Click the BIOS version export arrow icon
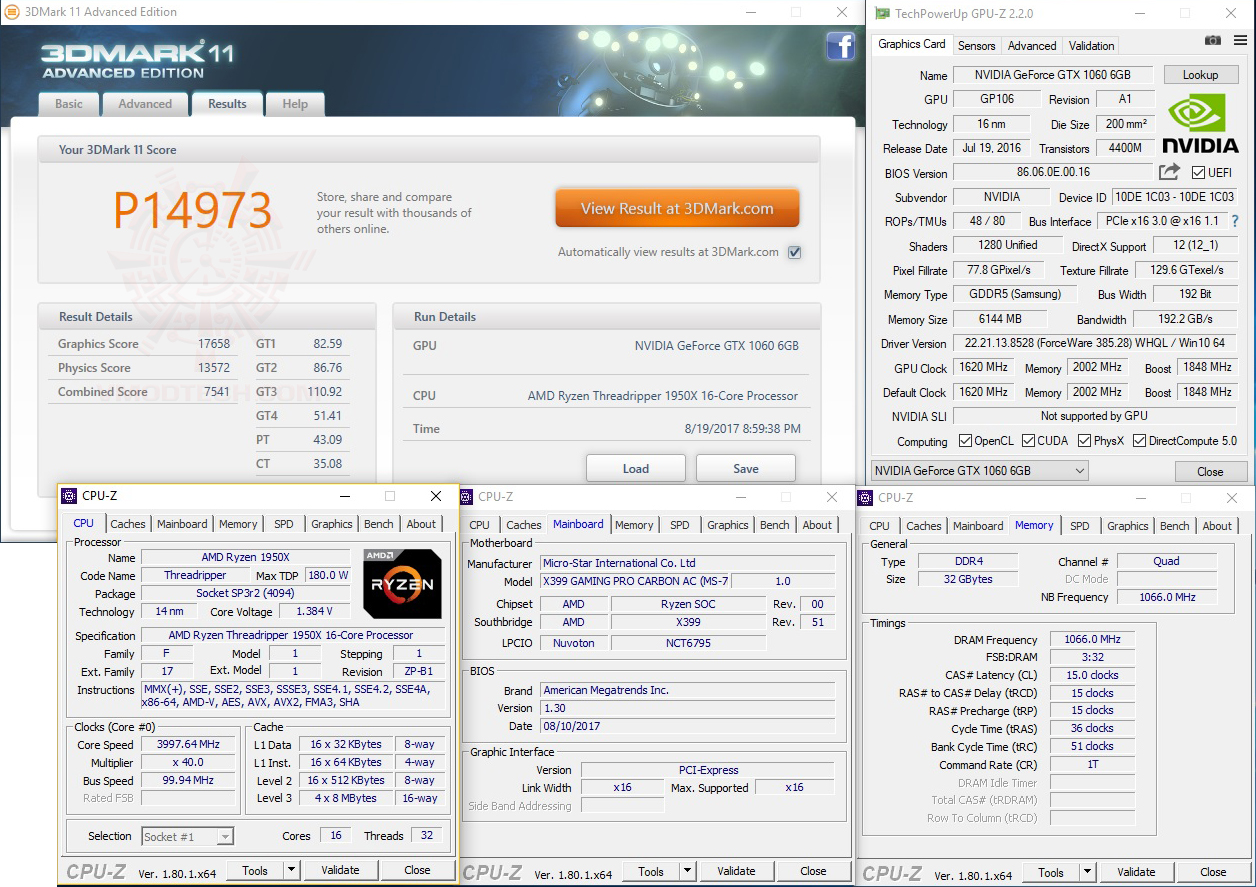This screenshot has height=887, width=1256. 1168,172
